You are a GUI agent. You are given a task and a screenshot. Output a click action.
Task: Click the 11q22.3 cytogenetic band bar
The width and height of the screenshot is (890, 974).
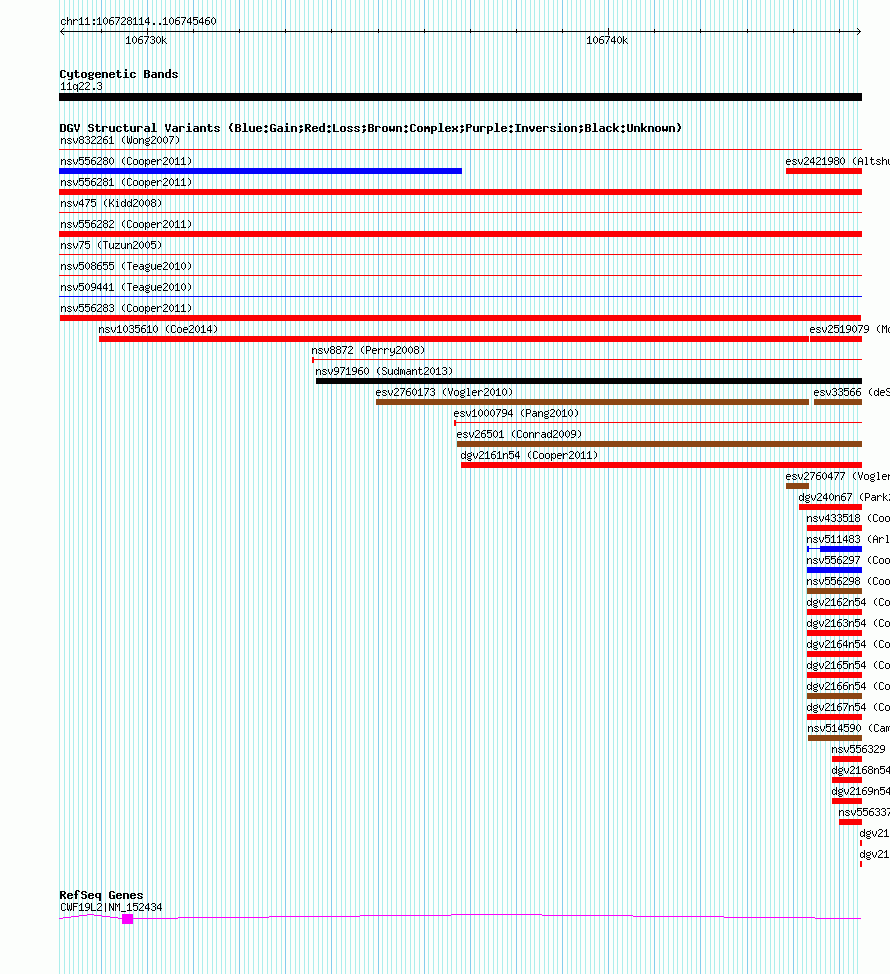pyautogui.click(x=460, y=97)
